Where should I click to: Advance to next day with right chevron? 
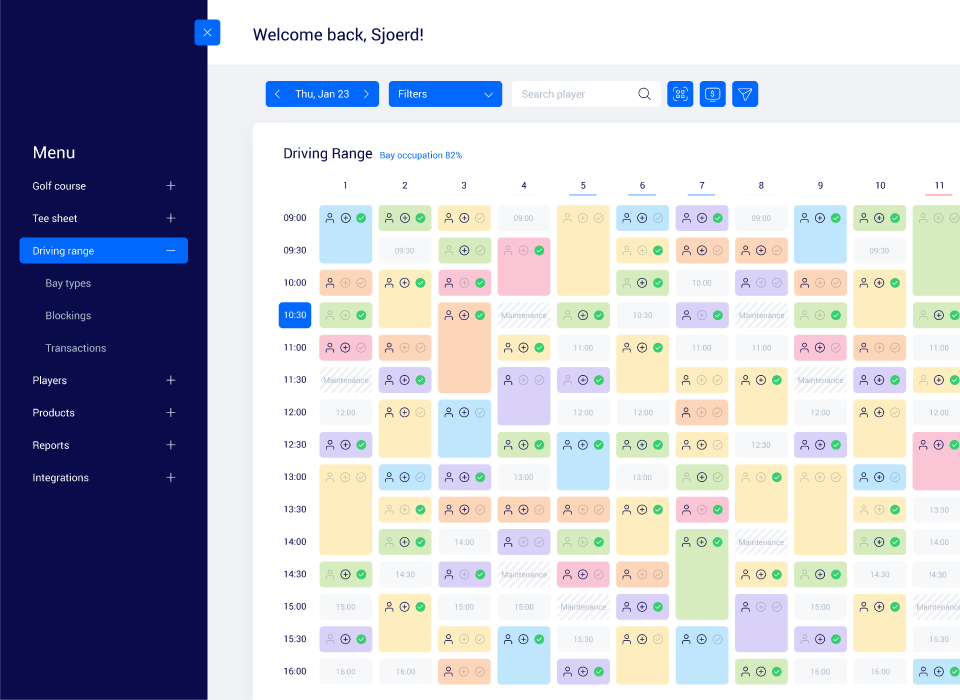coord(366,94)
